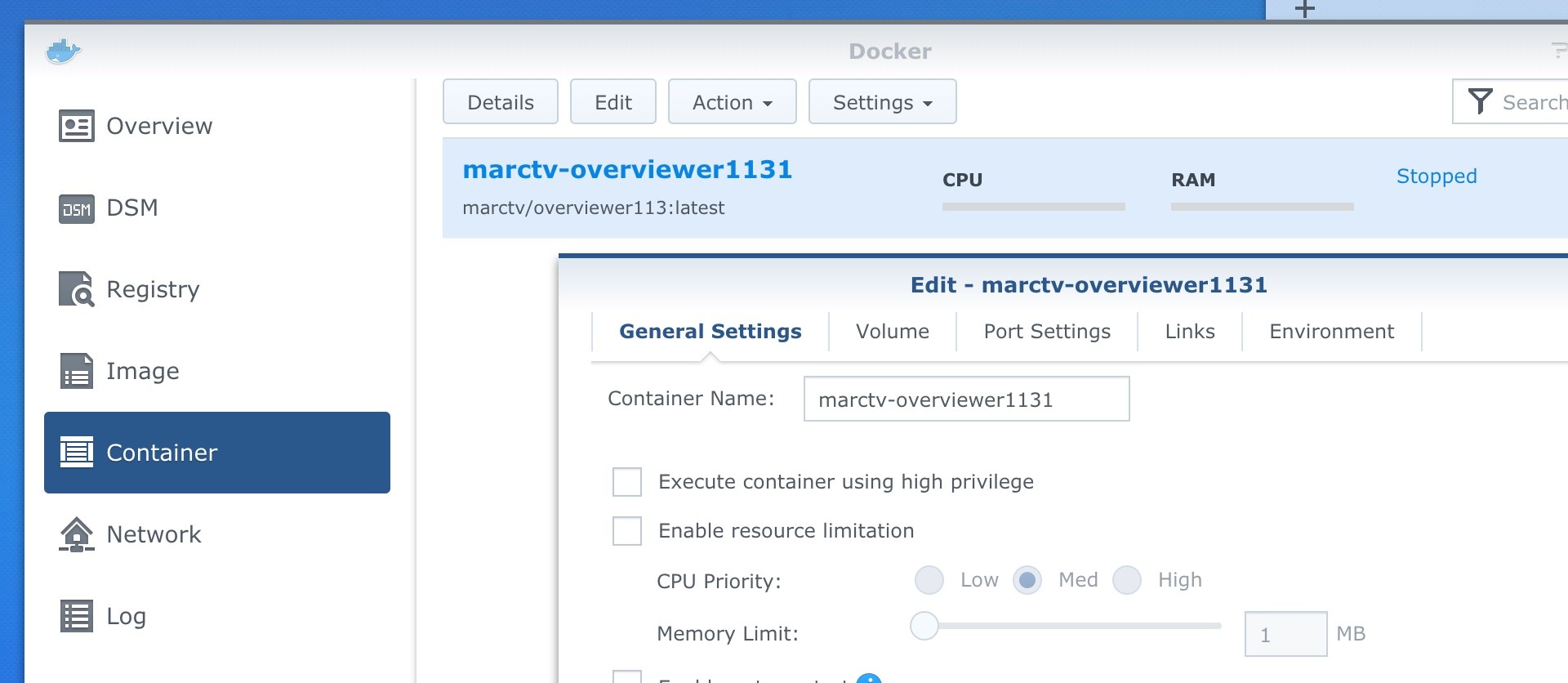Viewport: 1568px width, 683px height.
Task: Select Low CPU priority
Action: [x=929, y=580]
